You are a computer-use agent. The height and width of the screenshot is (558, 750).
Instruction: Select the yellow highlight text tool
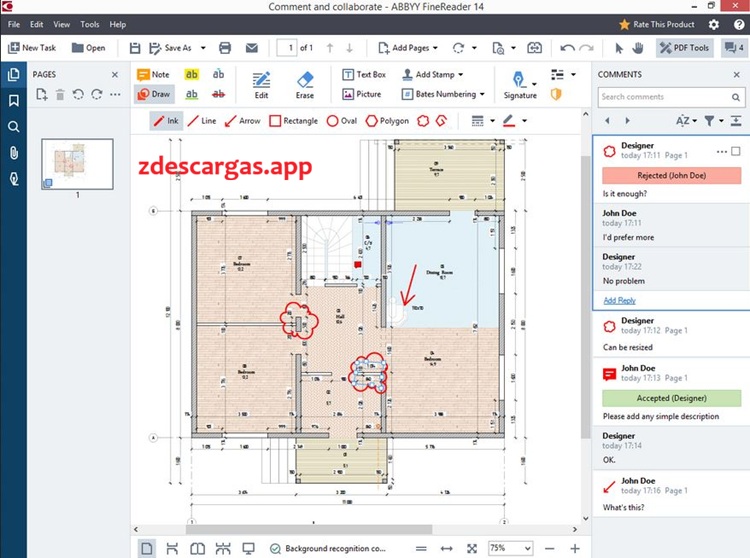[191, 74]
